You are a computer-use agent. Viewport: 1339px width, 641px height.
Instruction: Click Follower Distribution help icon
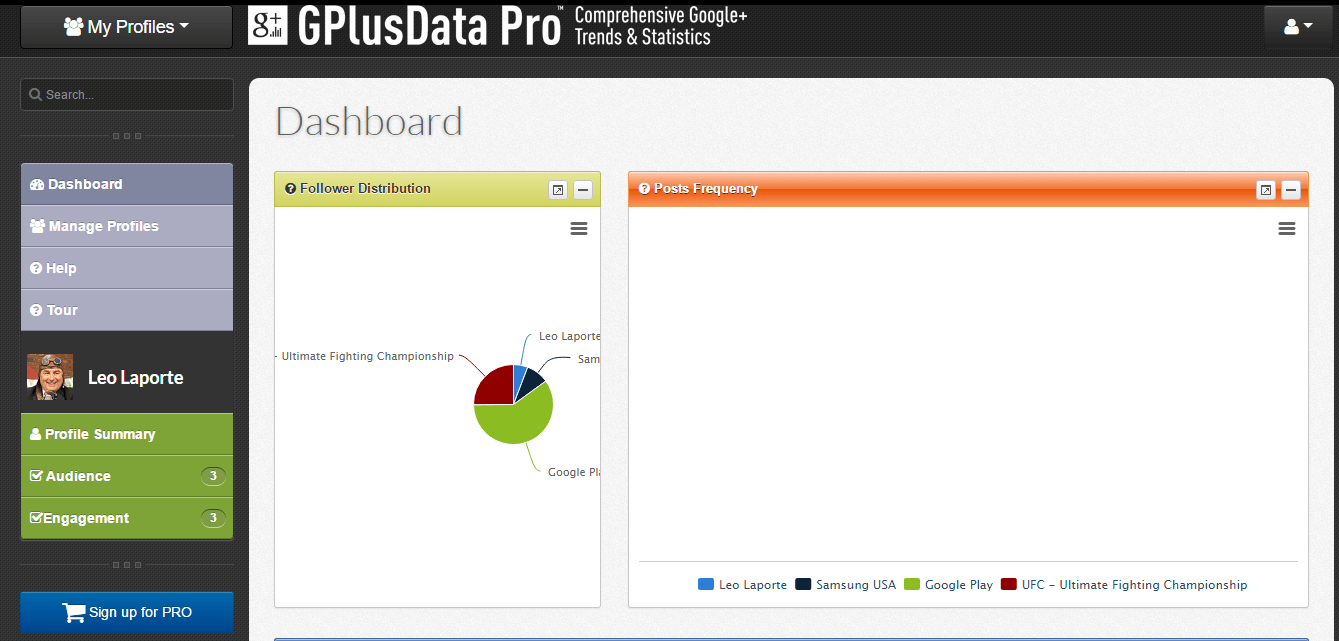(290, 188)
